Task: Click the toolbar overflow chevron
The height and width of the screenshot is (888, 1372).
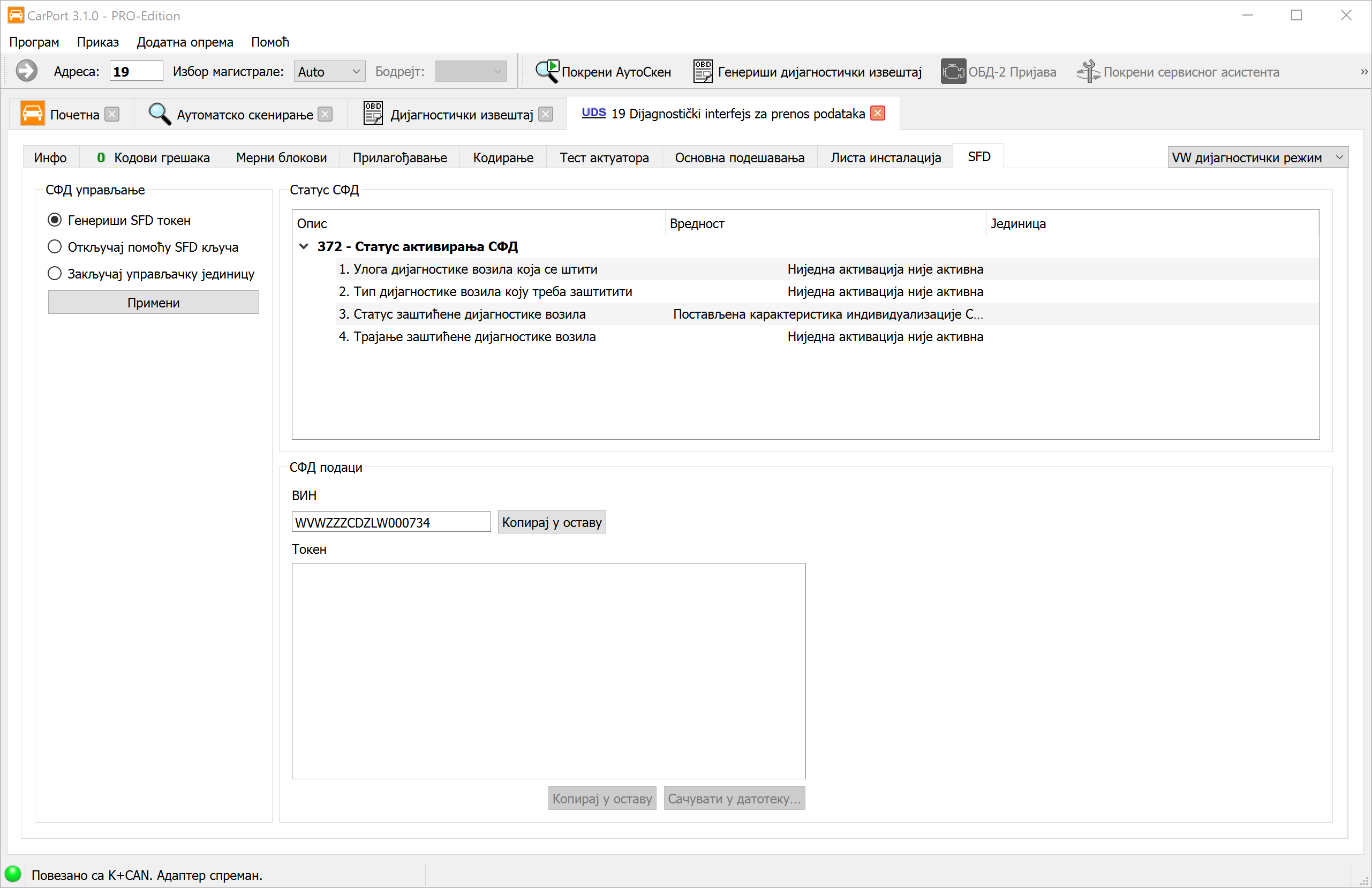Action: [1364, 72]
